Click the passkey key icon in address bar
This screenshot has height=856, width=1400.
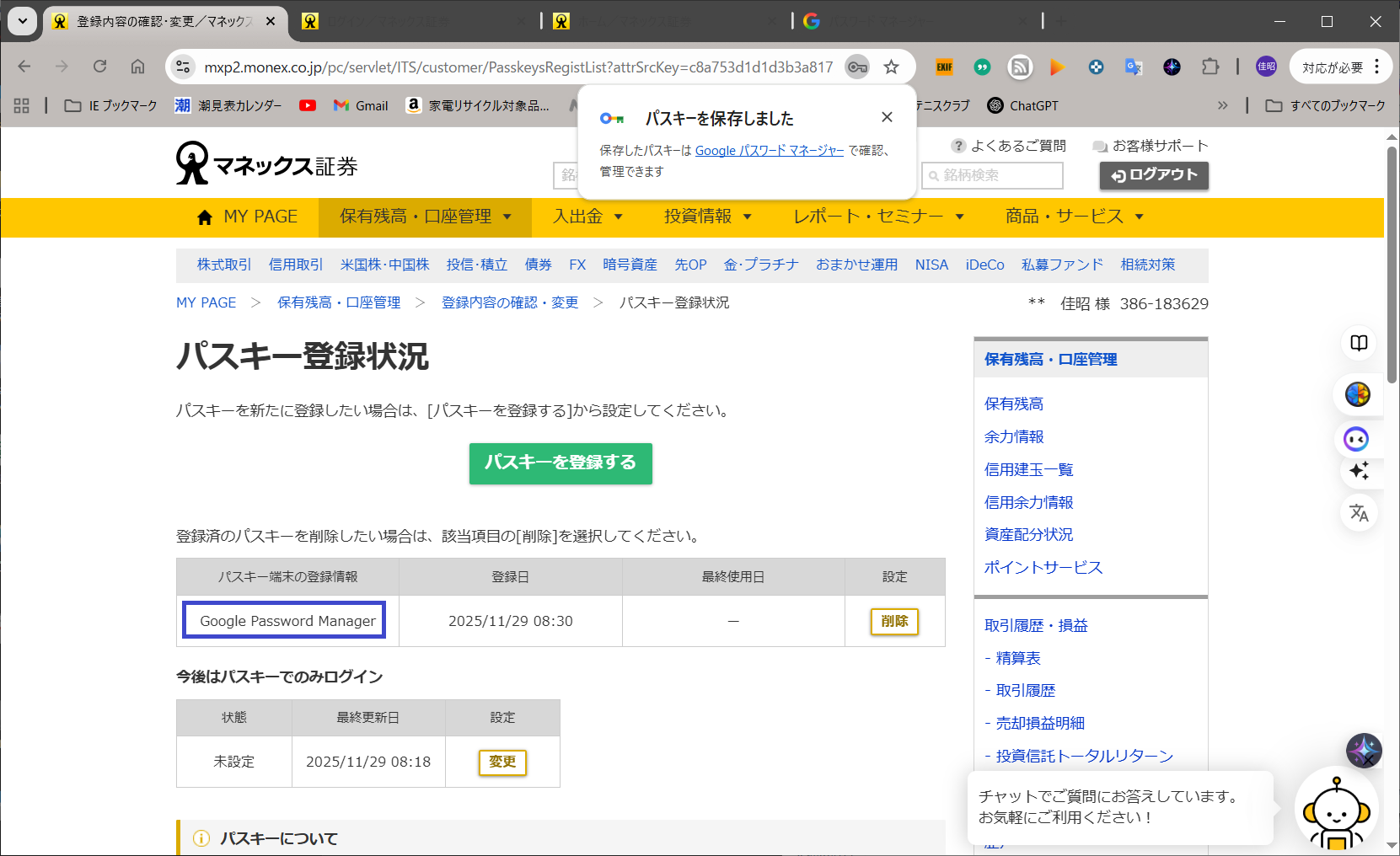(857, 67)
